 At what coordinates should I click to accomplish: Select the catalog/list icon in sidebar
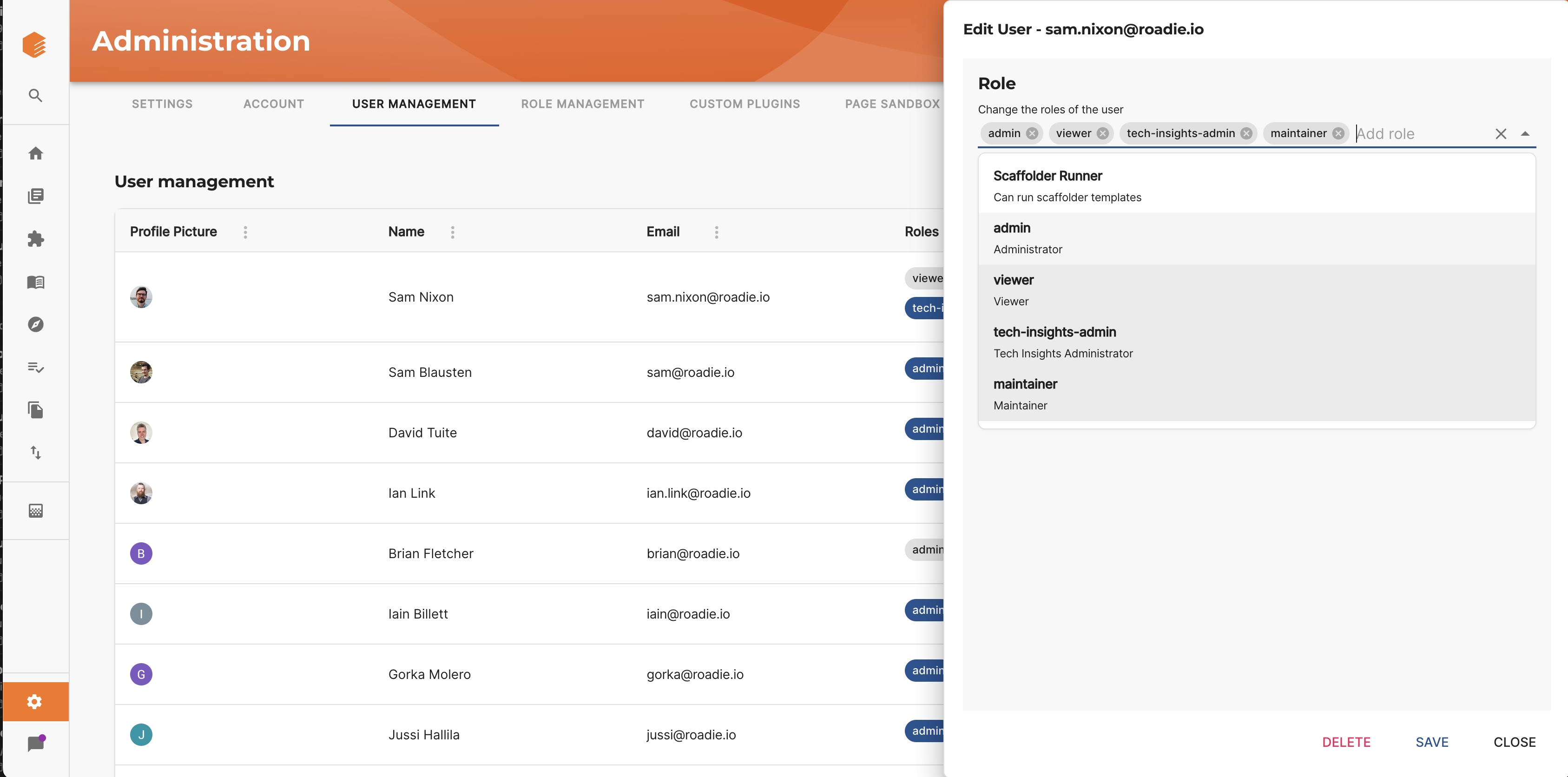point(35,196)
